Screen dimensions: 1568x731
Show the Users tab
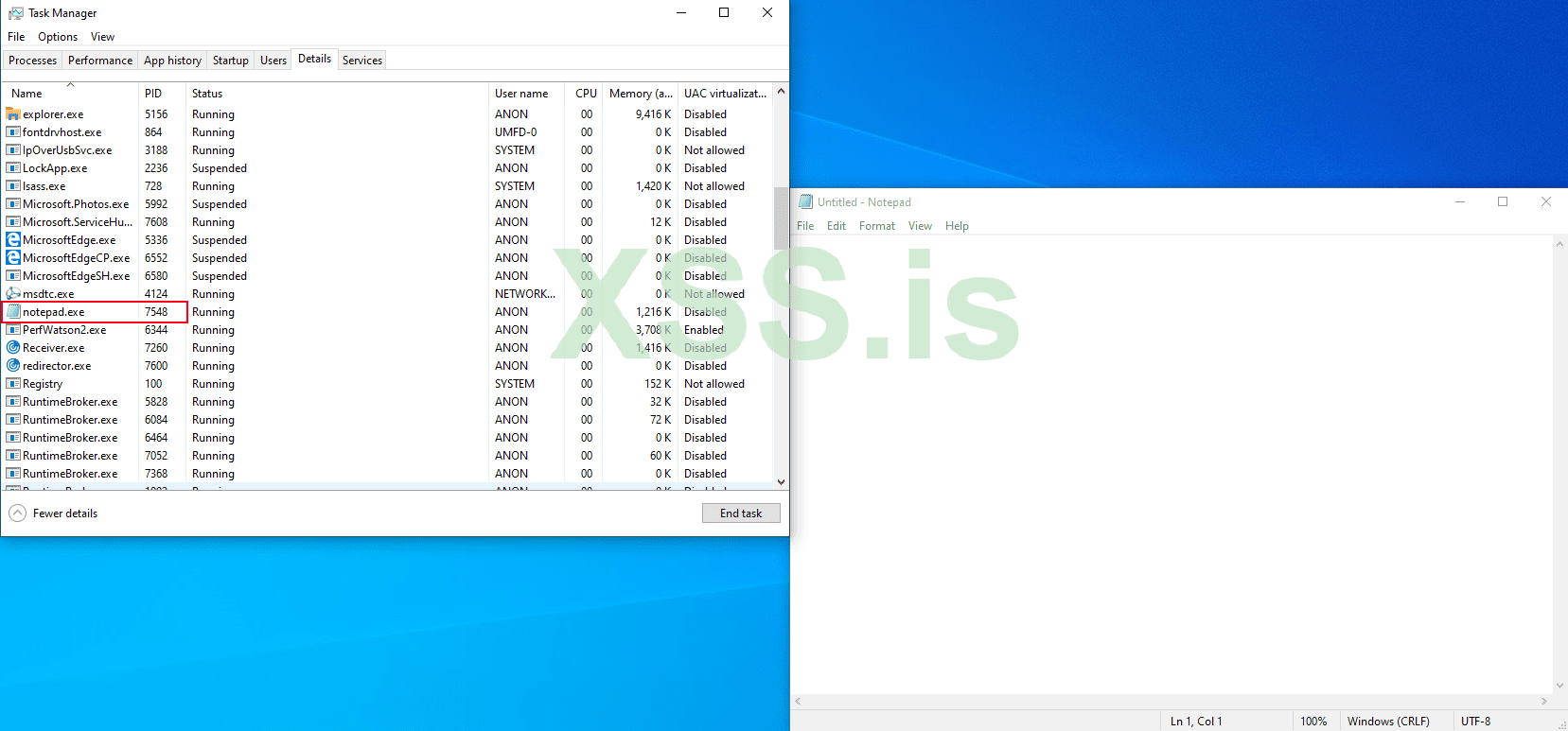pyautogui.click(x=273, y=61)
